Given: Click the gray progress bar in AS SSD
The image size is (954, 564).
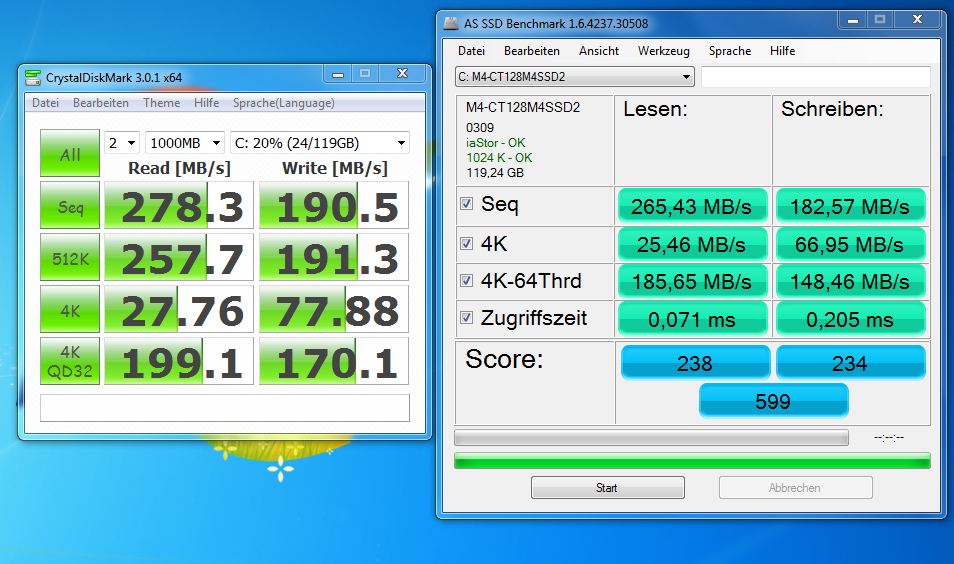Looking at the screenshot, I should click(651, 437).
